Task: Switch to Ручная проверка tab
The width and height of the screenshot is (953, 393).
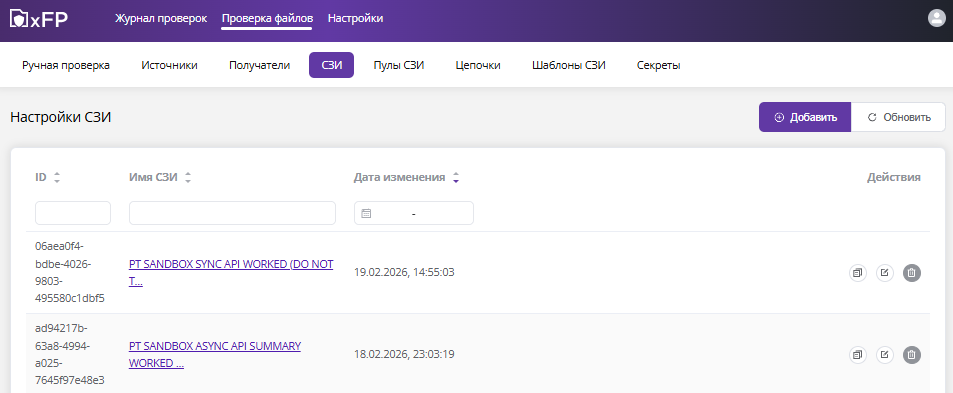Action: (x=66, y=65)
